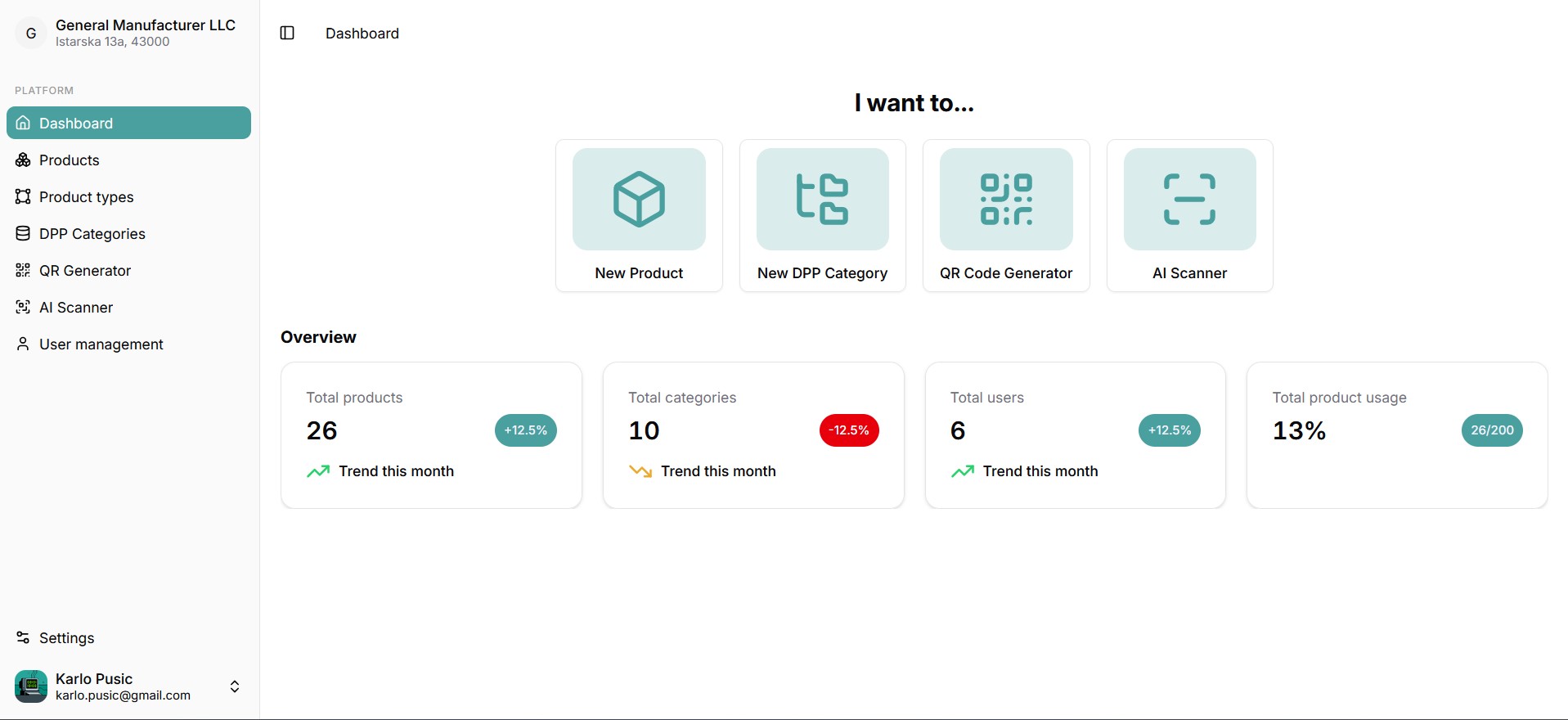Viewport: 1568px width, 720px height.
Task: Launch the AI Scanner tile icon
Action: [1189, 199]
